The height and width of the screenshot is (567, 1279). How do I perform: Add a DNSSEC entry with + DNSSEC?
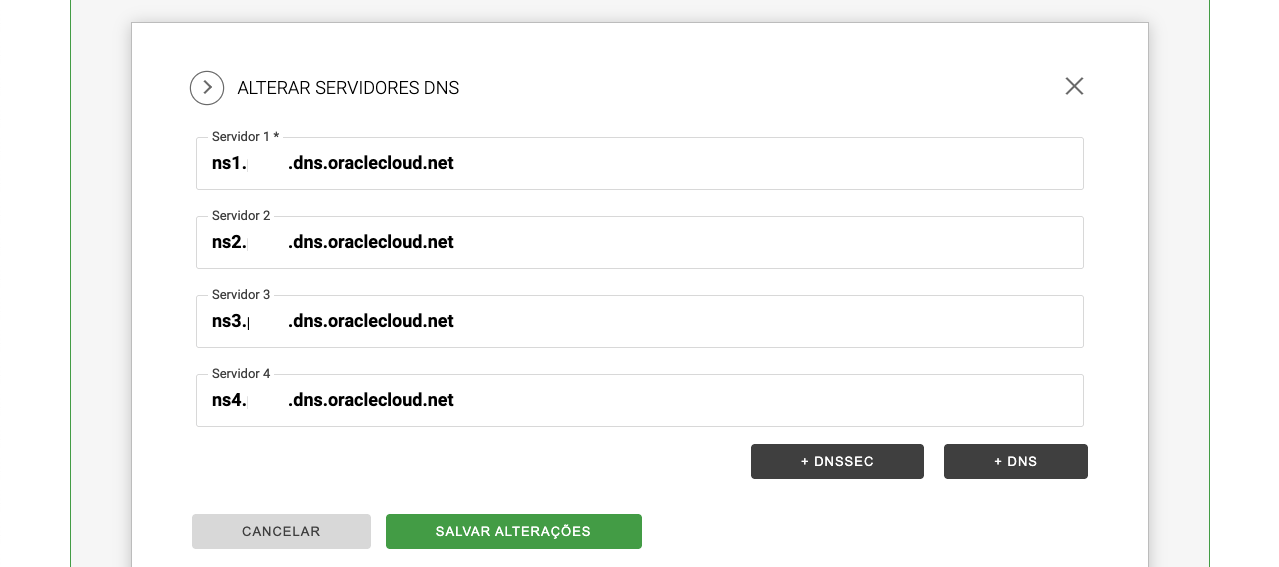pos(837,462)
